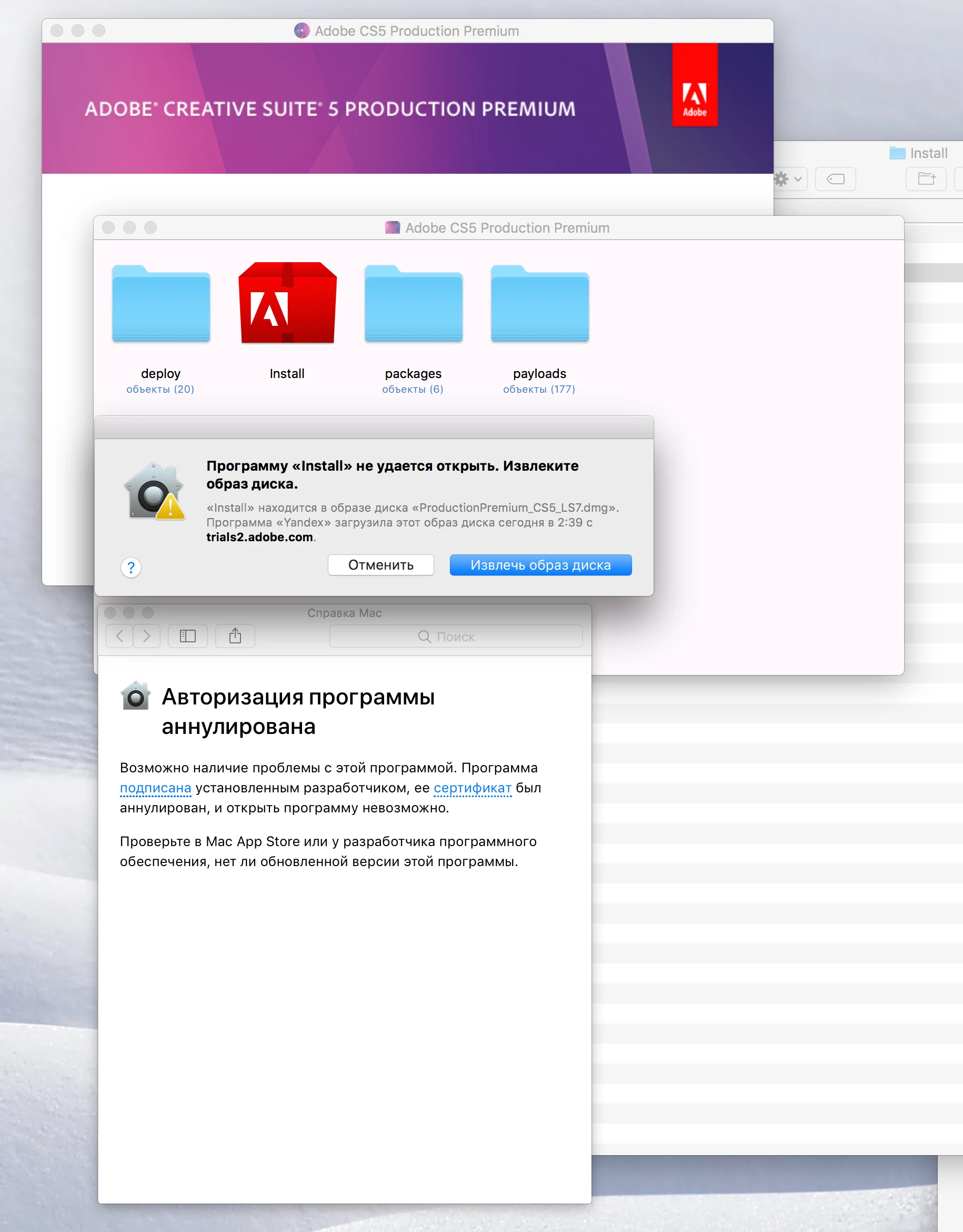Click the 'объекты (177)' count text
This screenshot has width=963, height=1232.
539,389
